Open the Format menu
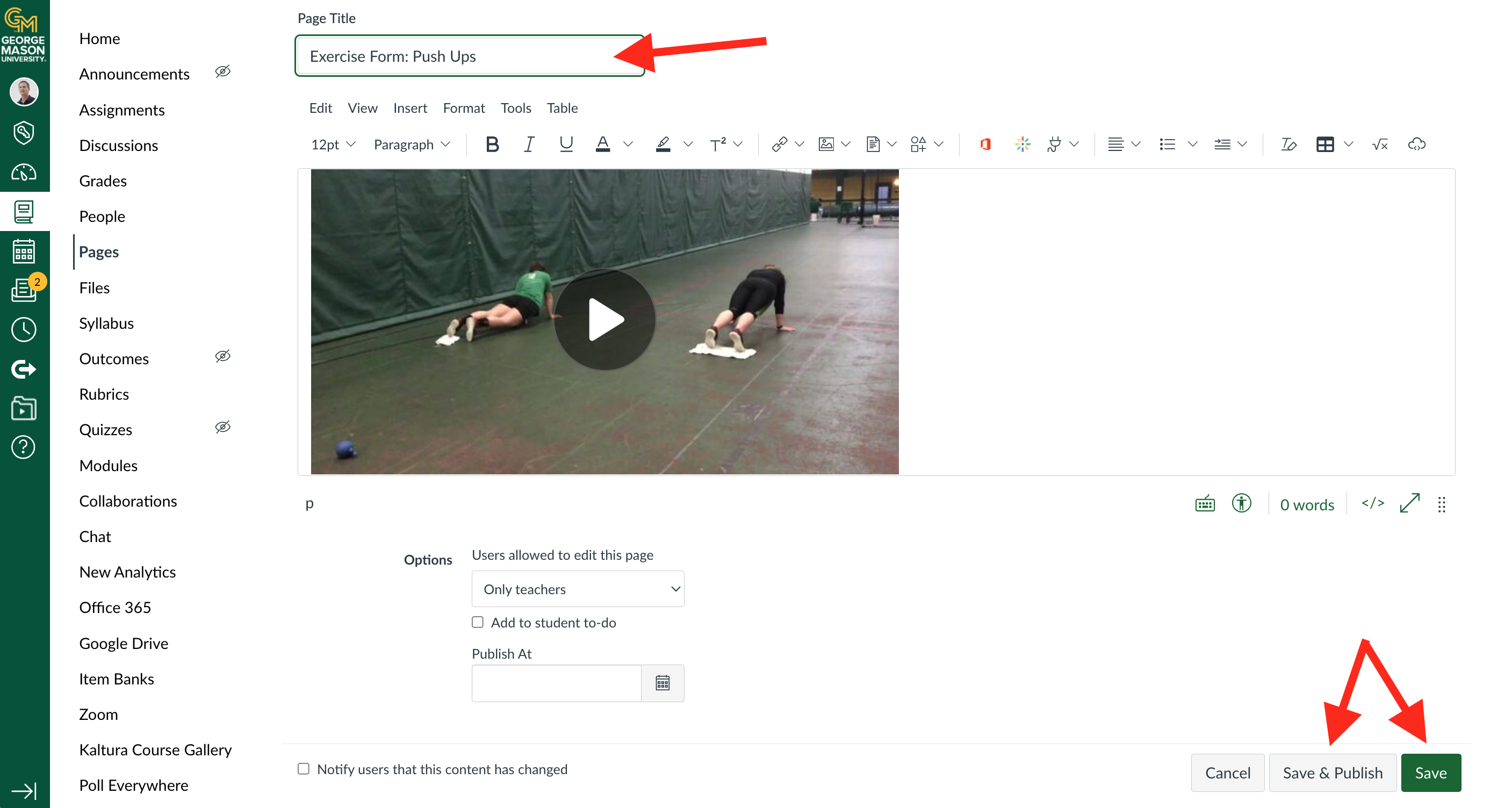 (x=464, y=108)
